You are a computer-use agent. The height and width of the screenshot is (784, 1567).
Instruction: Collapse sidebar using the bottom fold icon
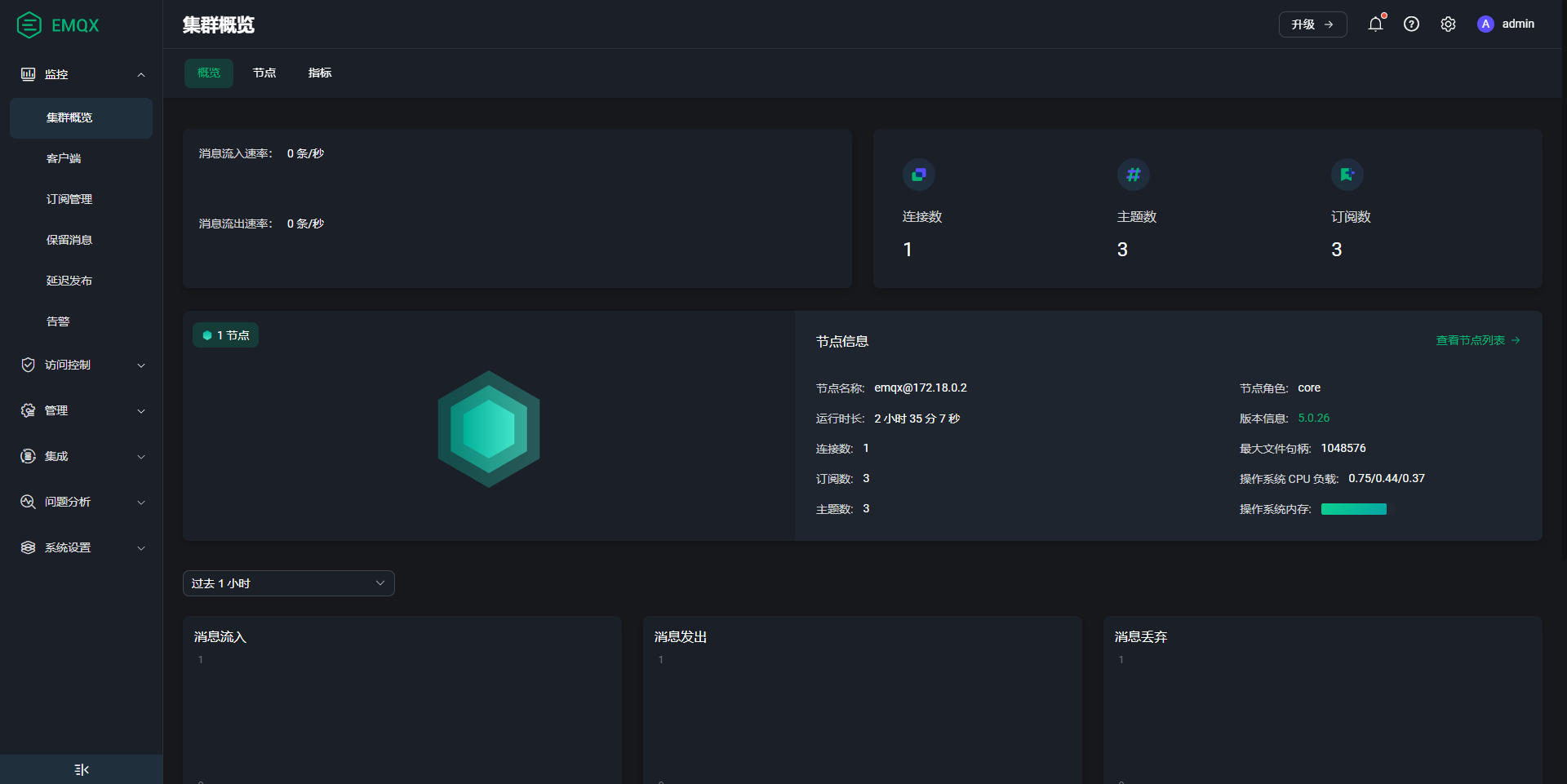[81, 769]
